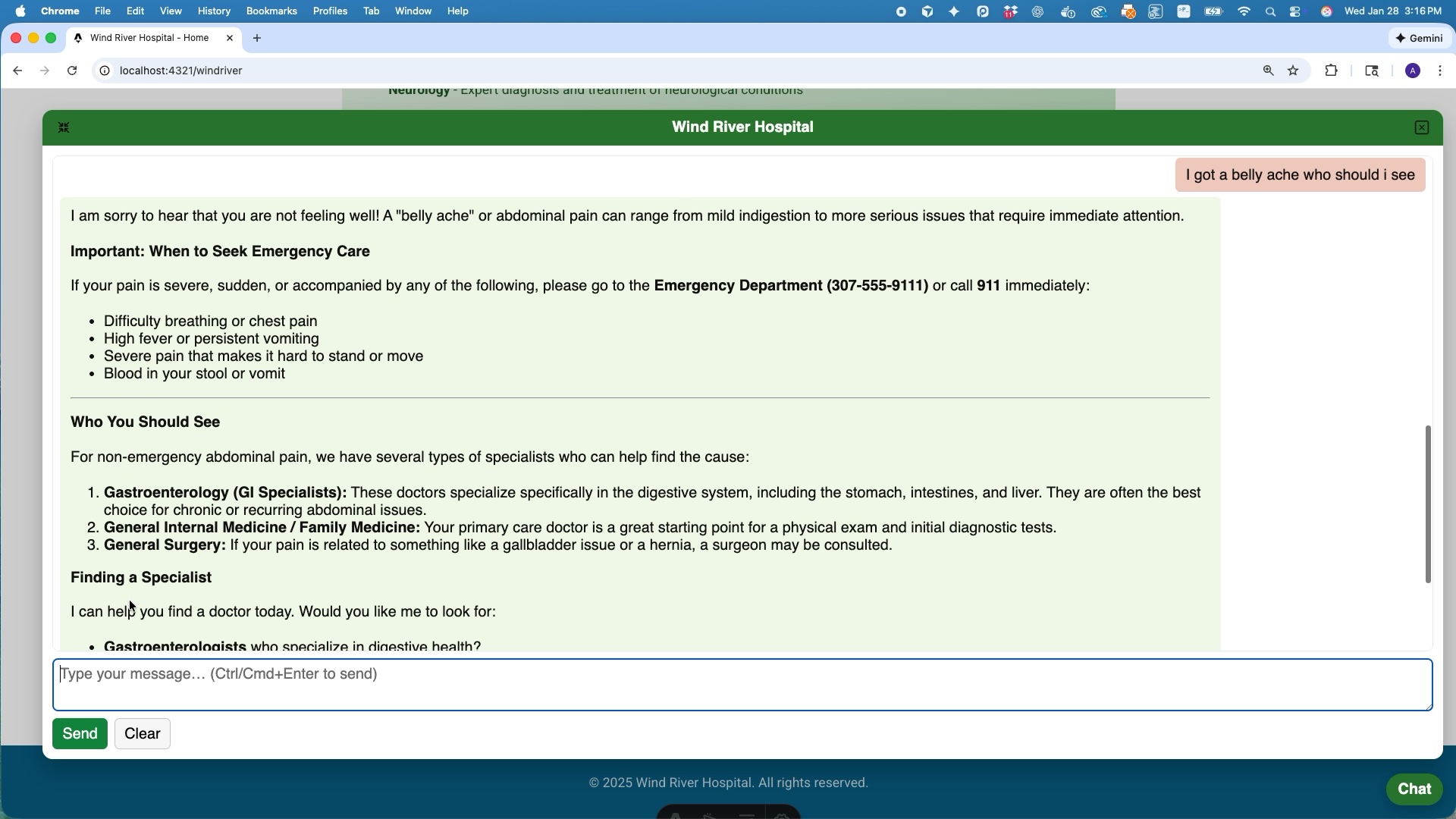Viewport: 1456px width, 819px height.
Task: Click the message input field
Action: coord(742,685)
